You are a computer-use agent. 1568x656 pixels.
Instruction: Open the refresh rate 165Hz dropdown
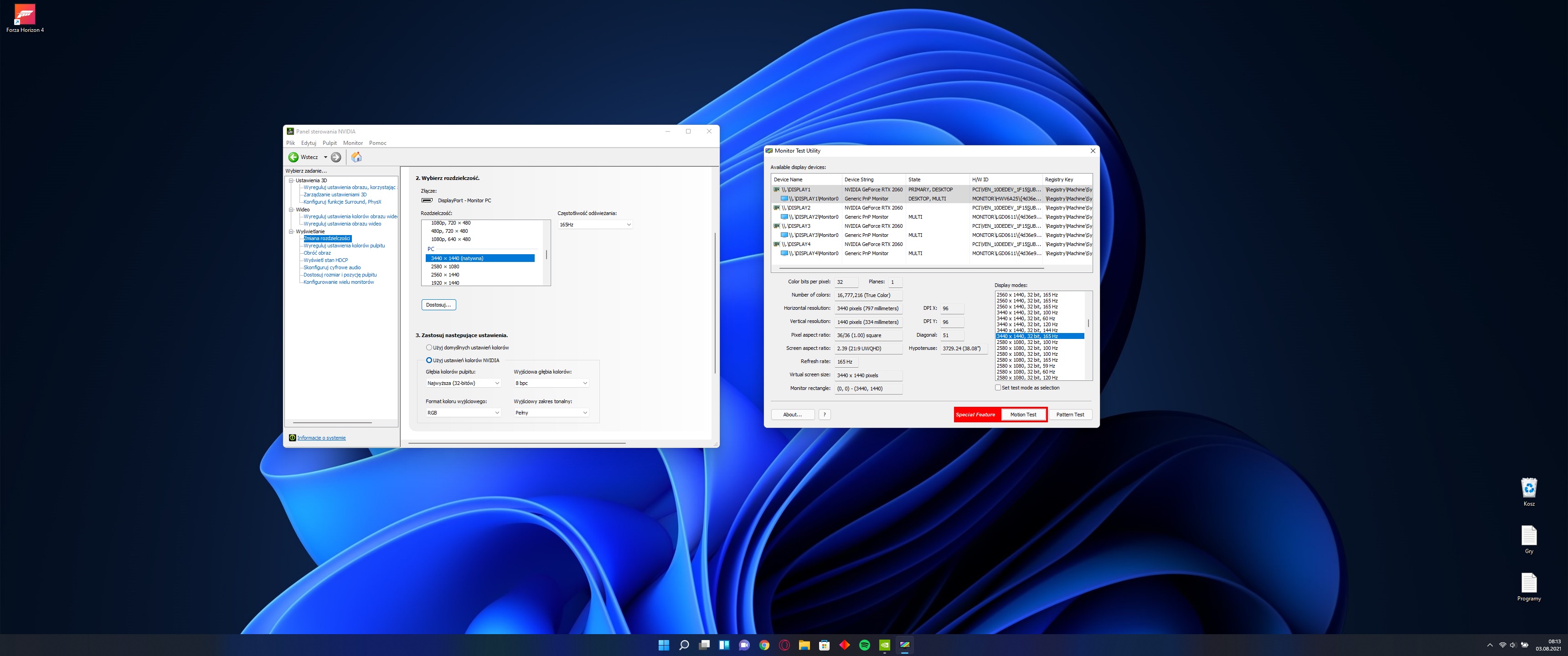(595, 225)
